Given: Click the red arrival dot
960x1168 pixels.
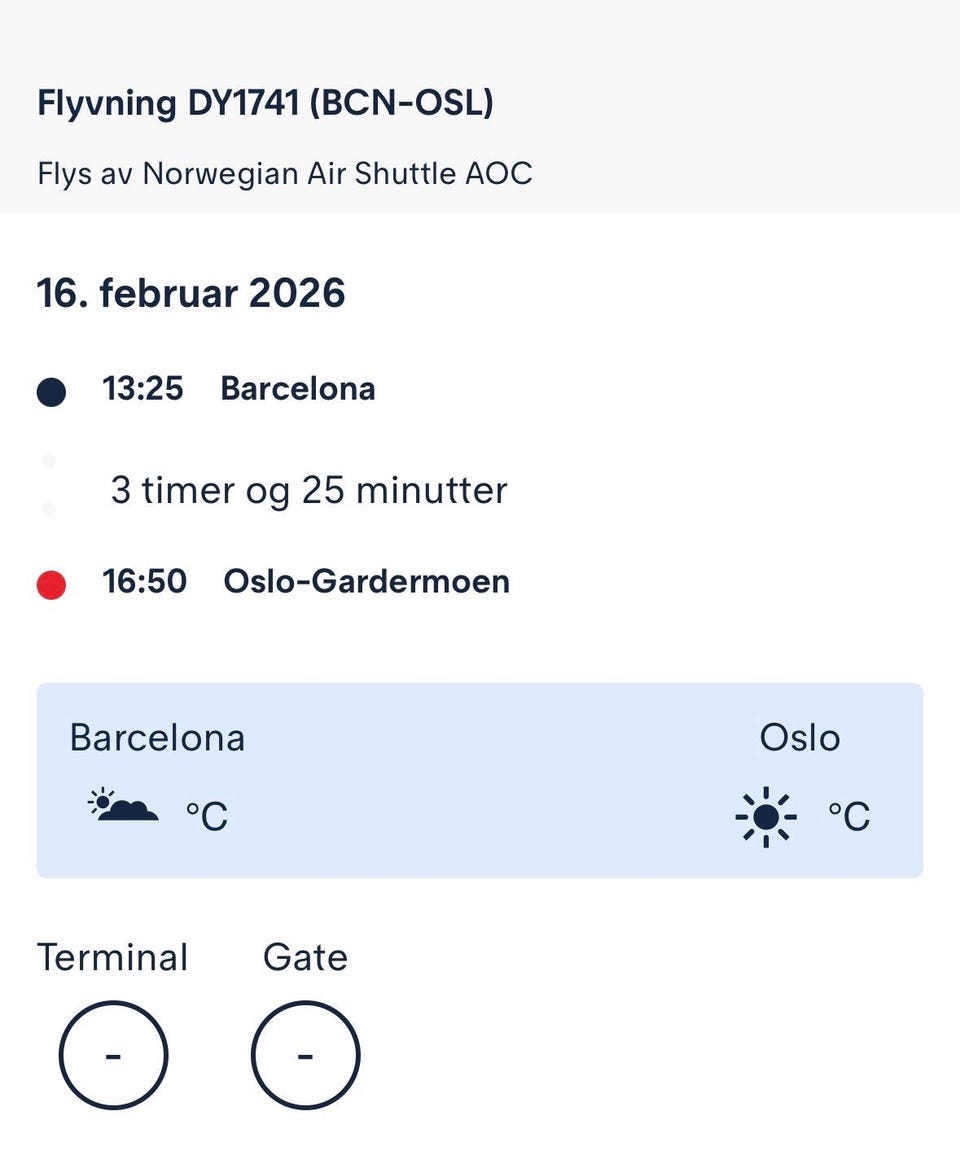Looking at the screenshot, I should [x=51, y=585].
